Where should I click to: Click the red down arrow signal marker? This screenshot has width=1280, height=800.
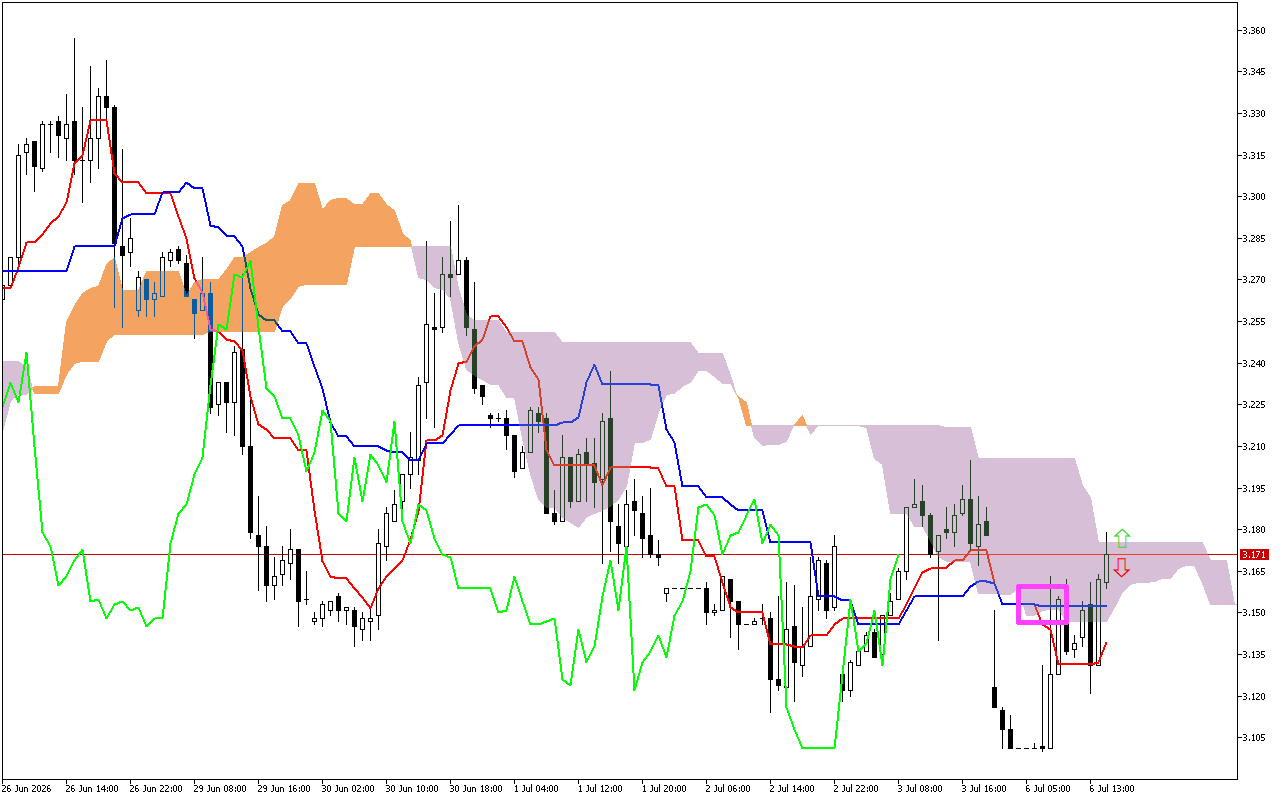coord(1122,568)
